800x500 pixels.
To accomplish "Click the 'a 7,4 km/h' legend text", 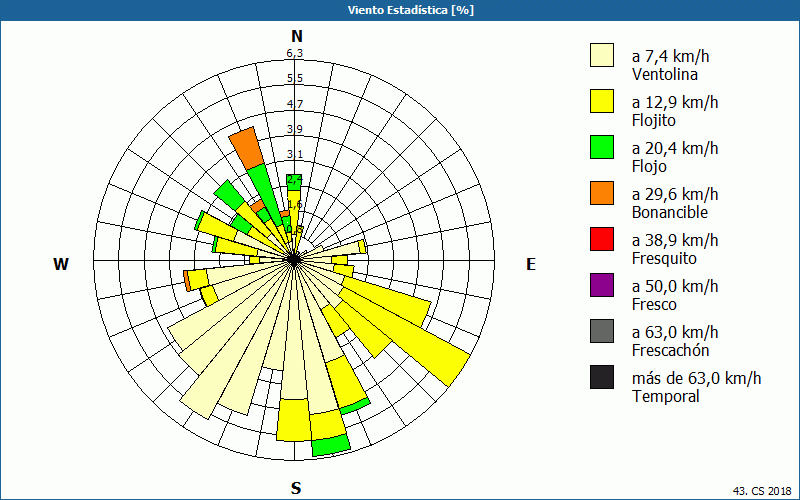I will coord(670,56).
